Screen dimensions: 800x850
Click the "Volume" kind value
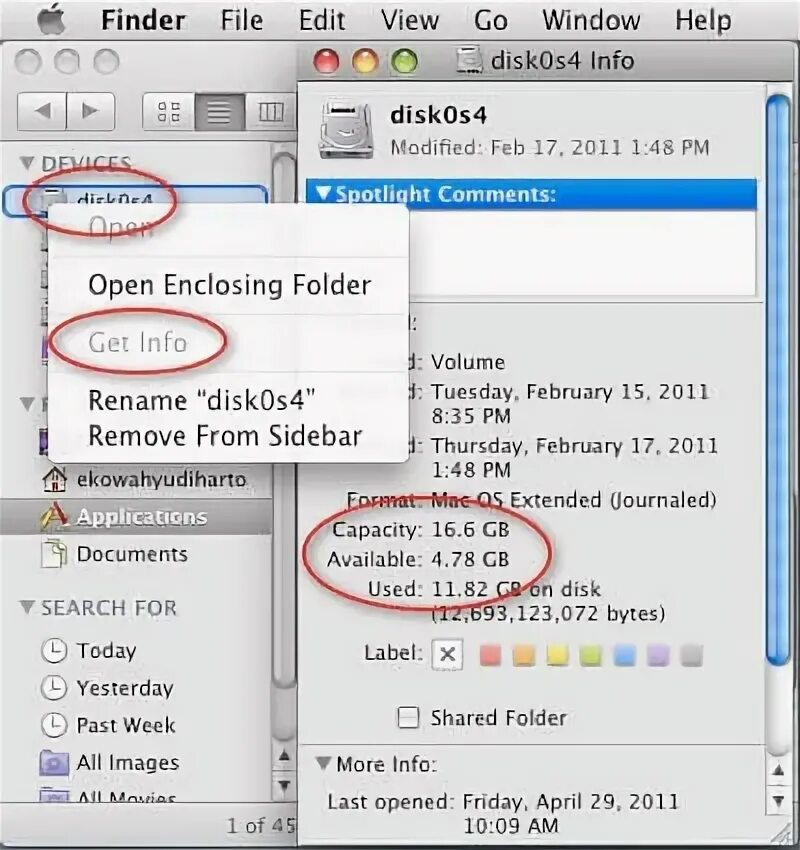[468, 362]
